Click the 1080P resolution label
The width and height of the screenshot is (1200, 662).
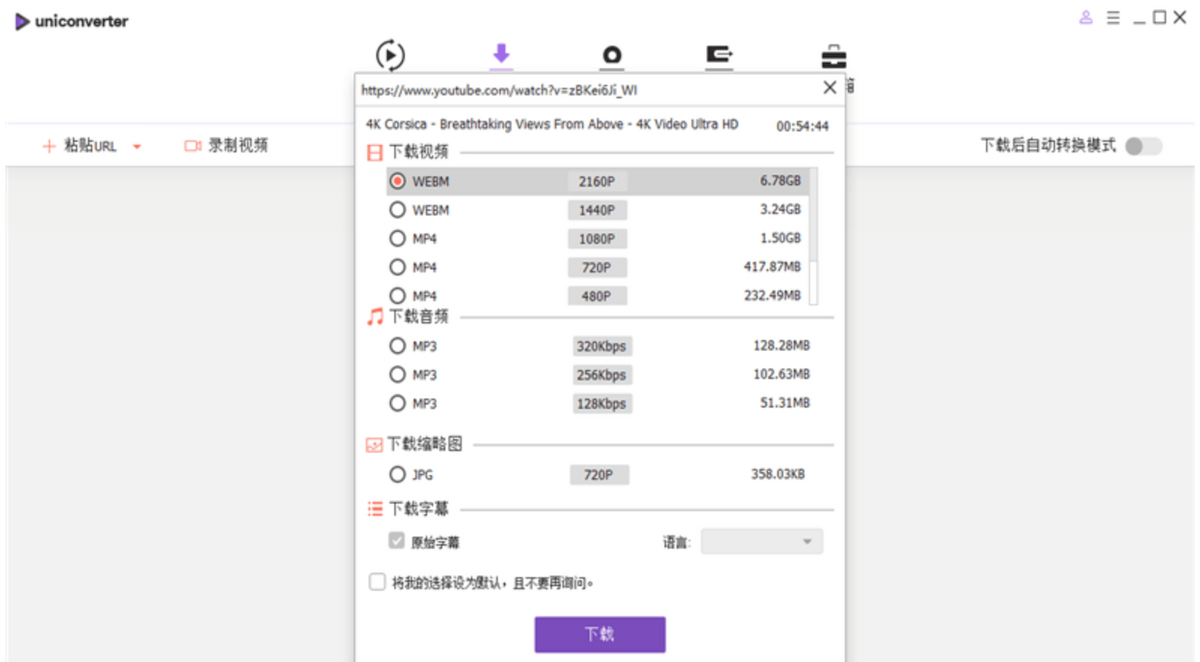598,239
